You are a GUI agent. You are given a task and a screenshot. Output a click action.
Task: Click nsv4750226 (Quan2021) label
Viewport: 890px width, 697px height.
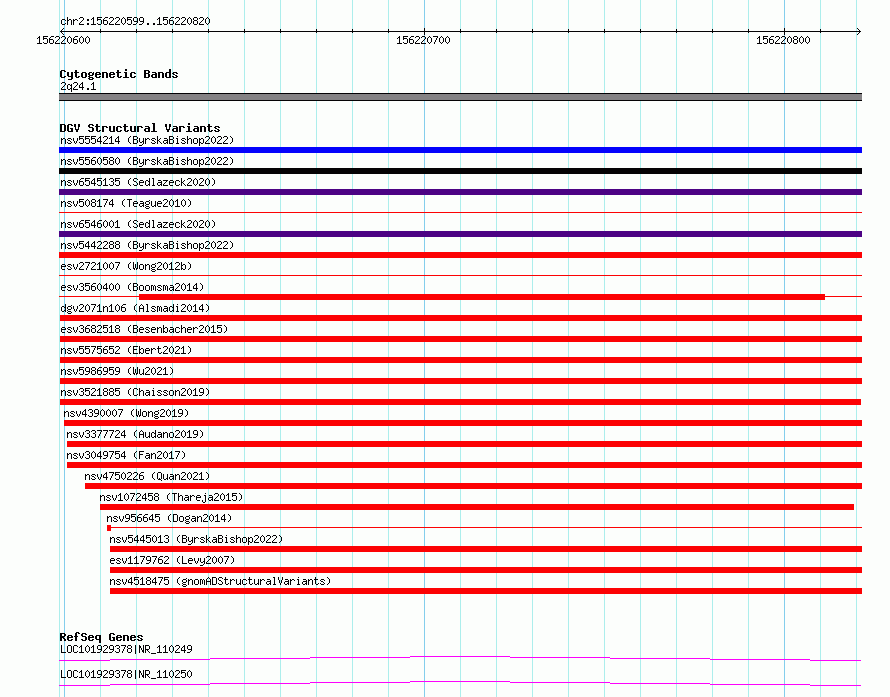pyautogui.click(x=147, y=476)
